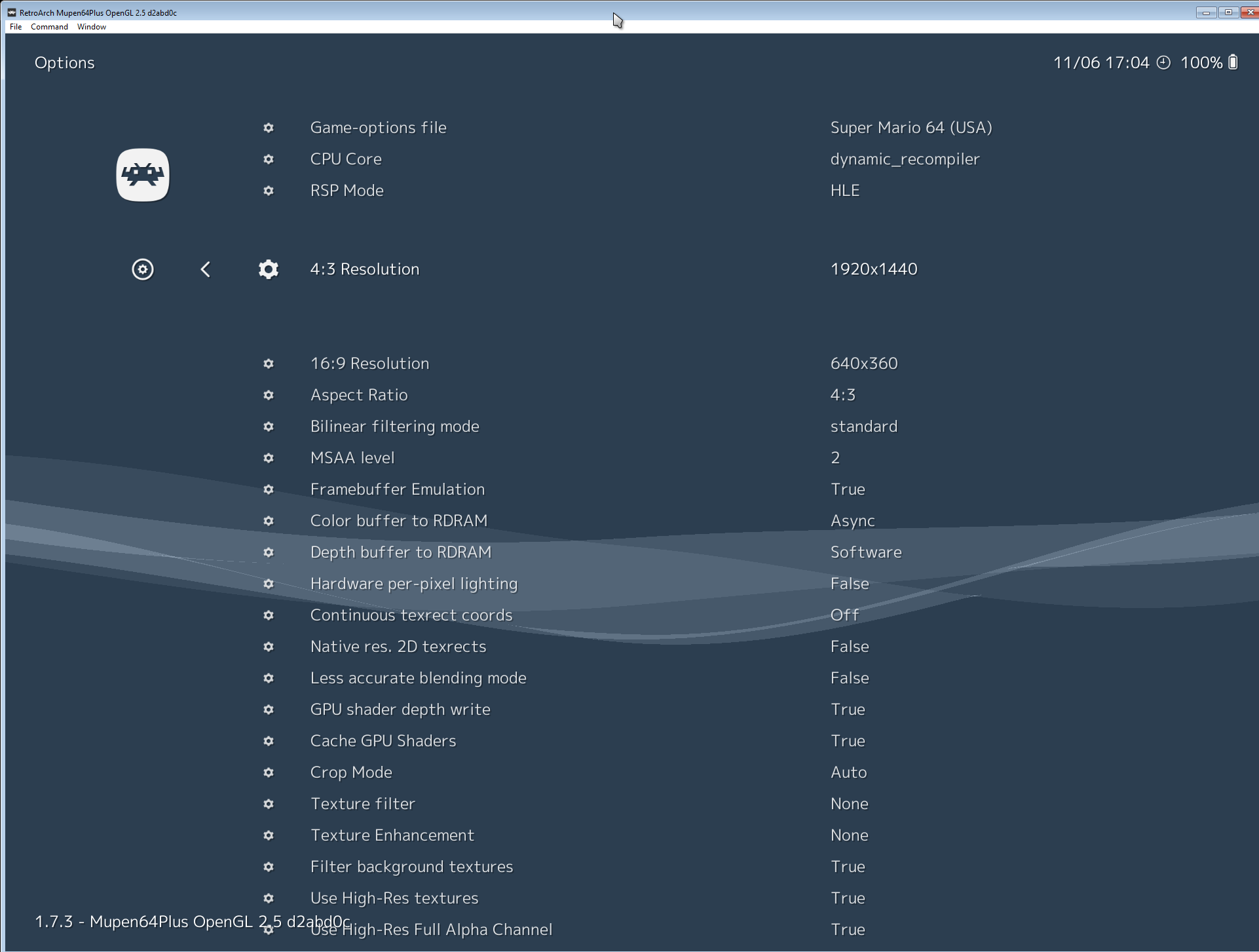This screenshot has height=952, width=1259.
Task: Select the MSAA level entry
Action: pyautogui.click(x=352, y=458)
